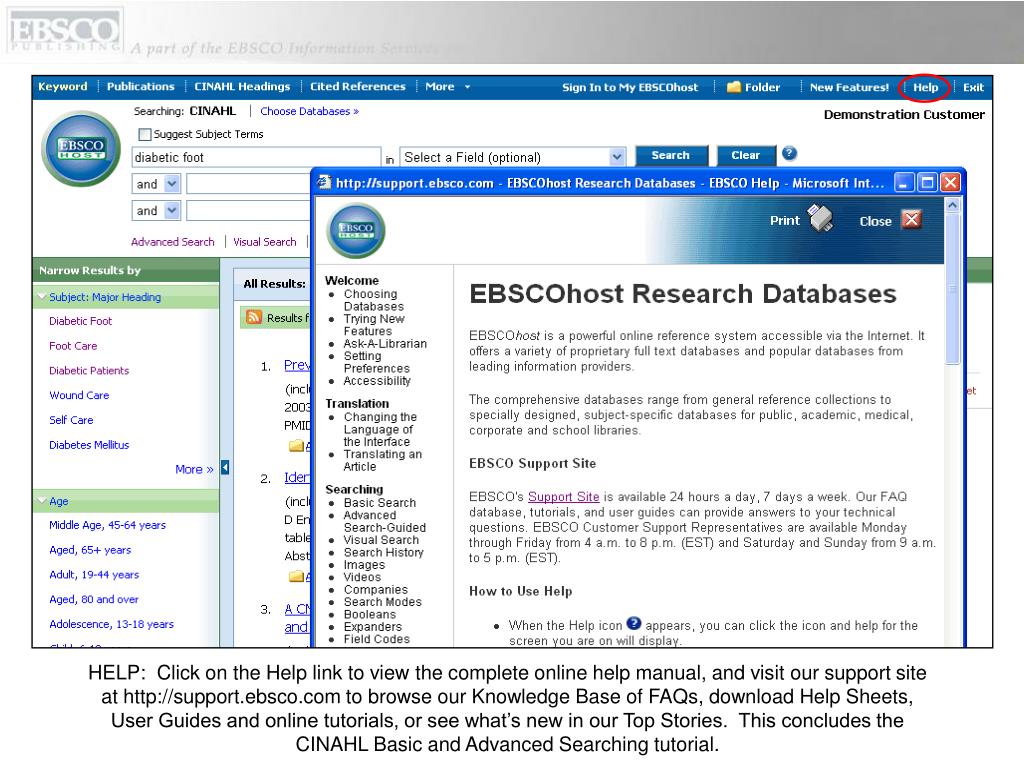Click the third search term input field
The height and width of the screenshot is (768, 1024).
(x=249, y=210)
